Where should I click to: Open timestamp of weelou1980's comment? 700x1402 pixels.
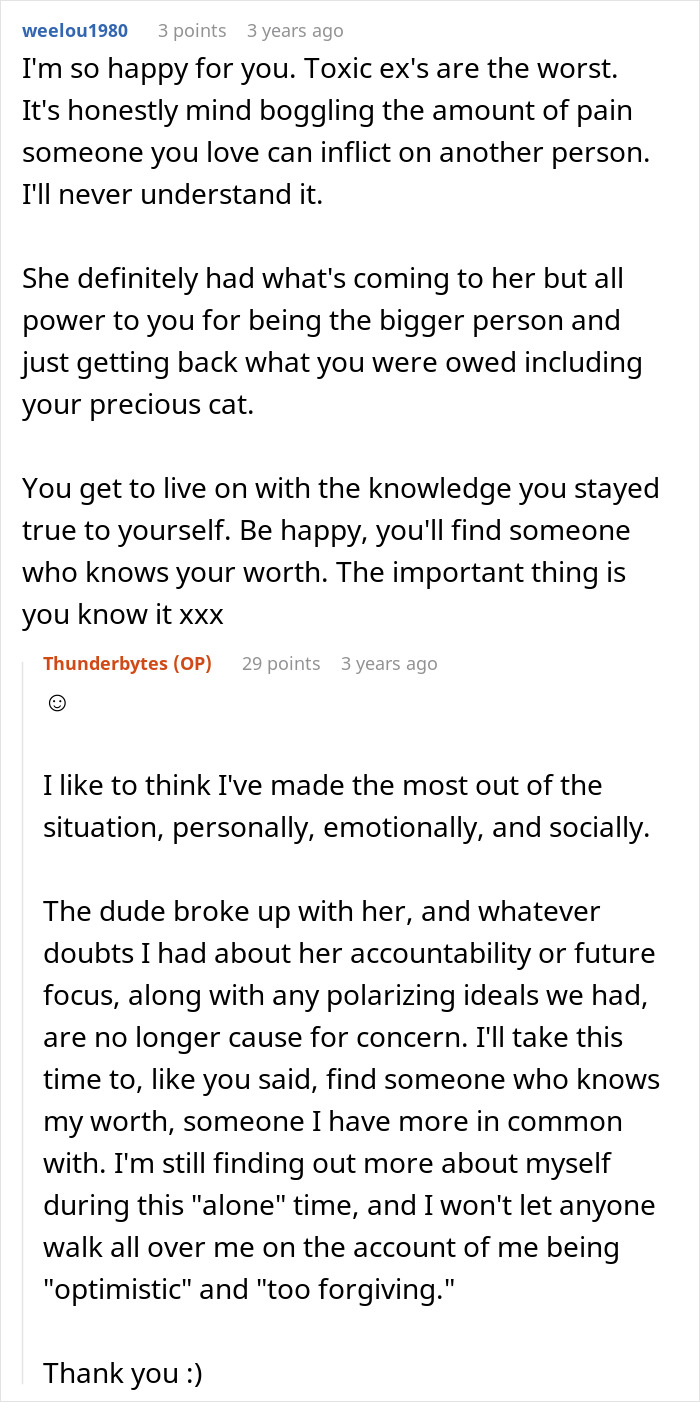(295, 31)
